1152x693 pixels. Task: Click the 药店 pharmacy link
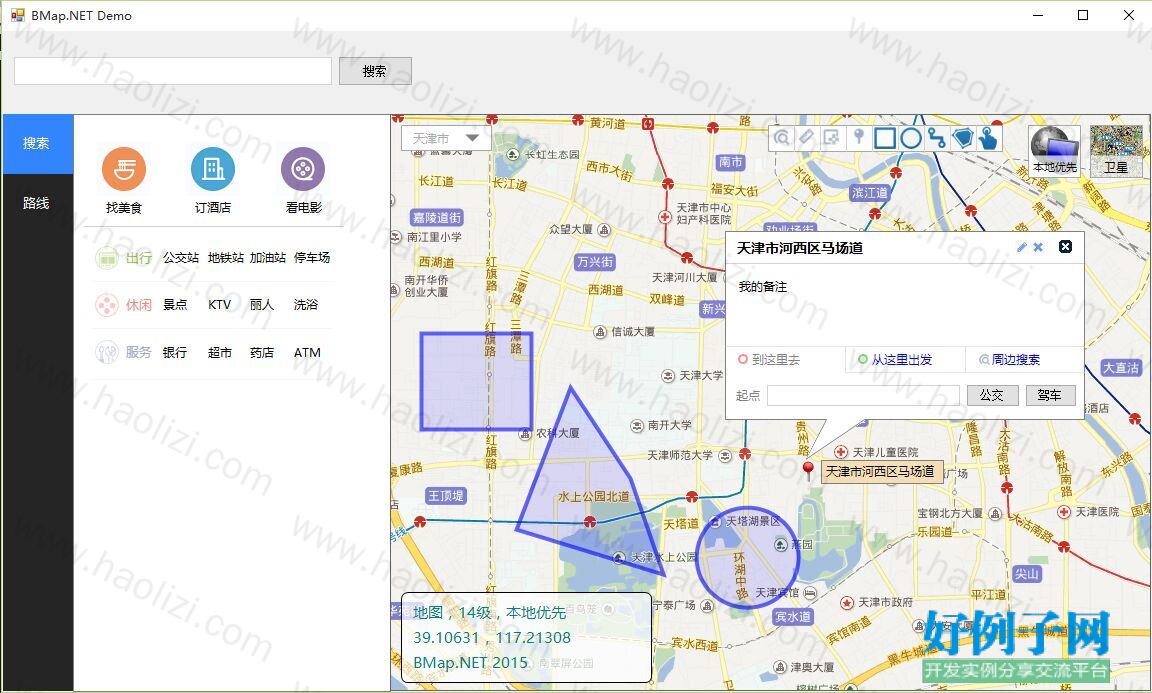click(x=262, y=353)
